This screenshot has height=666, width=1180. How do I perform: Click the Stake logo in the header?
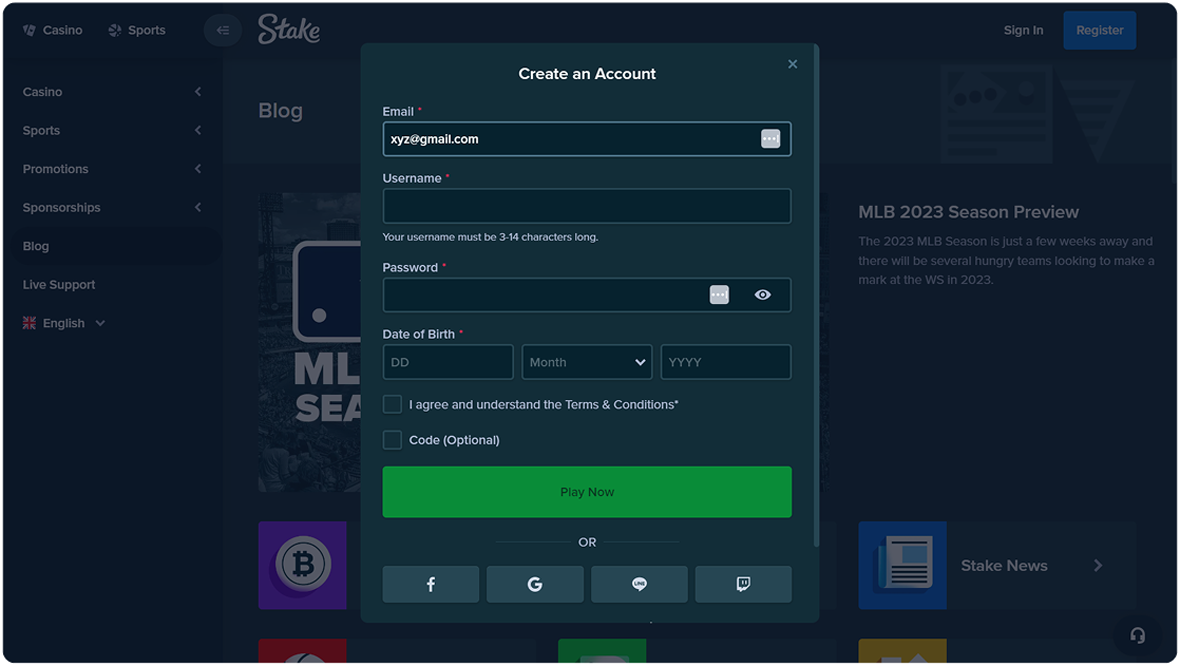click(x=289, y=29)
